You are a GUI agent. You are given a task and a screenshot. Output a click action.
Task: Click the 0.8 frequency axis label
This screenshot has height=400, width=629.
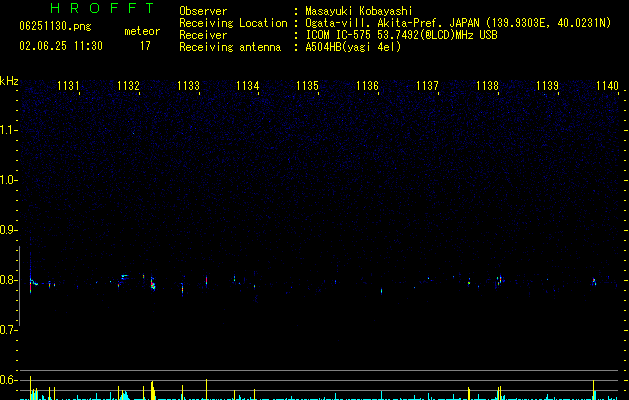click(8, 280)
